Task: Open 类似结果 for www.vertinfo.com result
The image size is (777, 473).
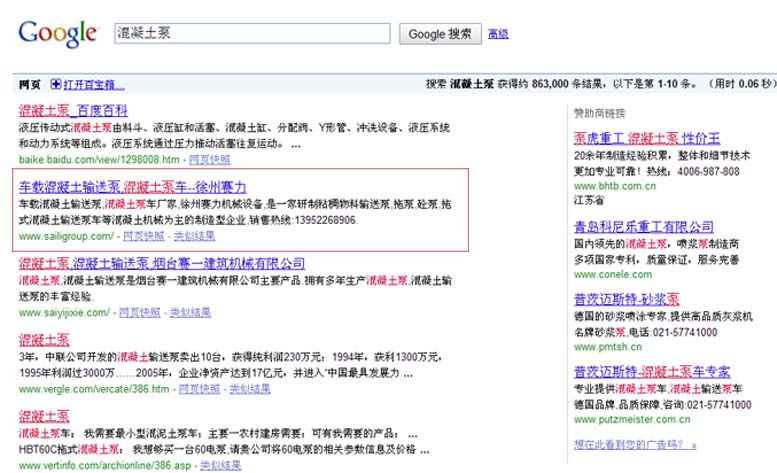Action: 221,465
